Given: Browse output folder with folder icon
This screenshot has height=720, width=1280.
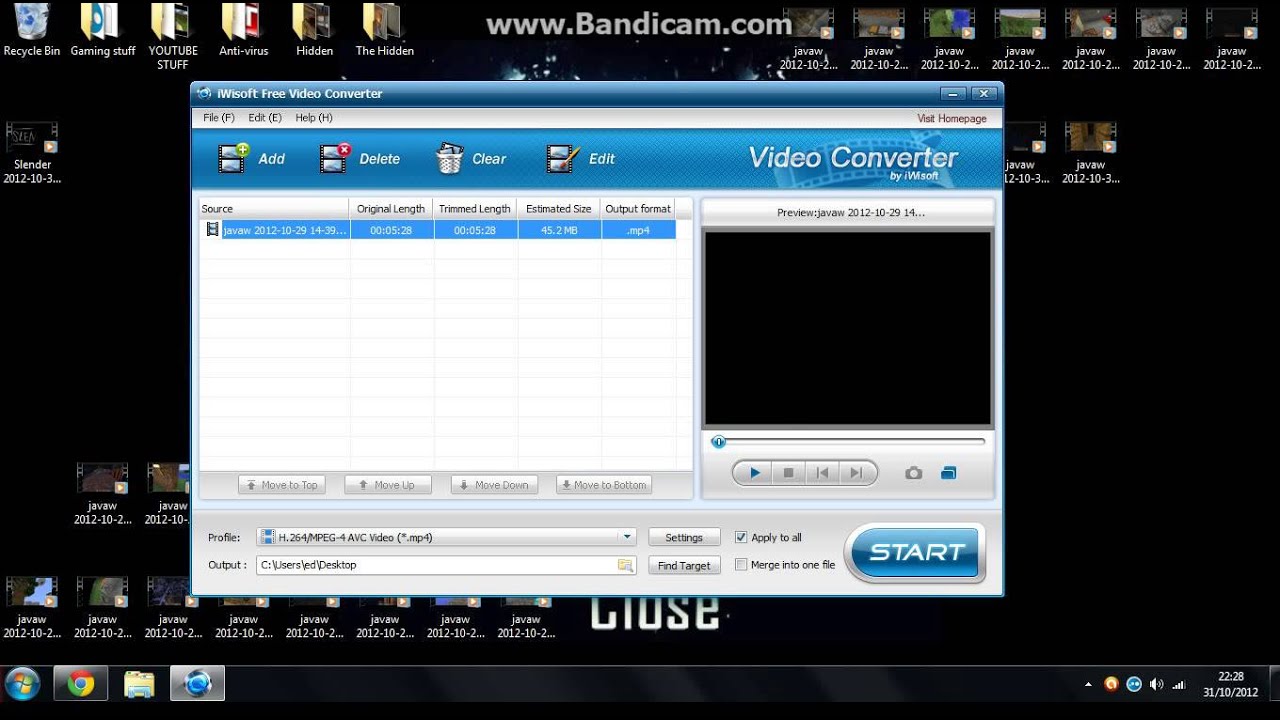Looking at the screenshot, I should tap(625, 565).
